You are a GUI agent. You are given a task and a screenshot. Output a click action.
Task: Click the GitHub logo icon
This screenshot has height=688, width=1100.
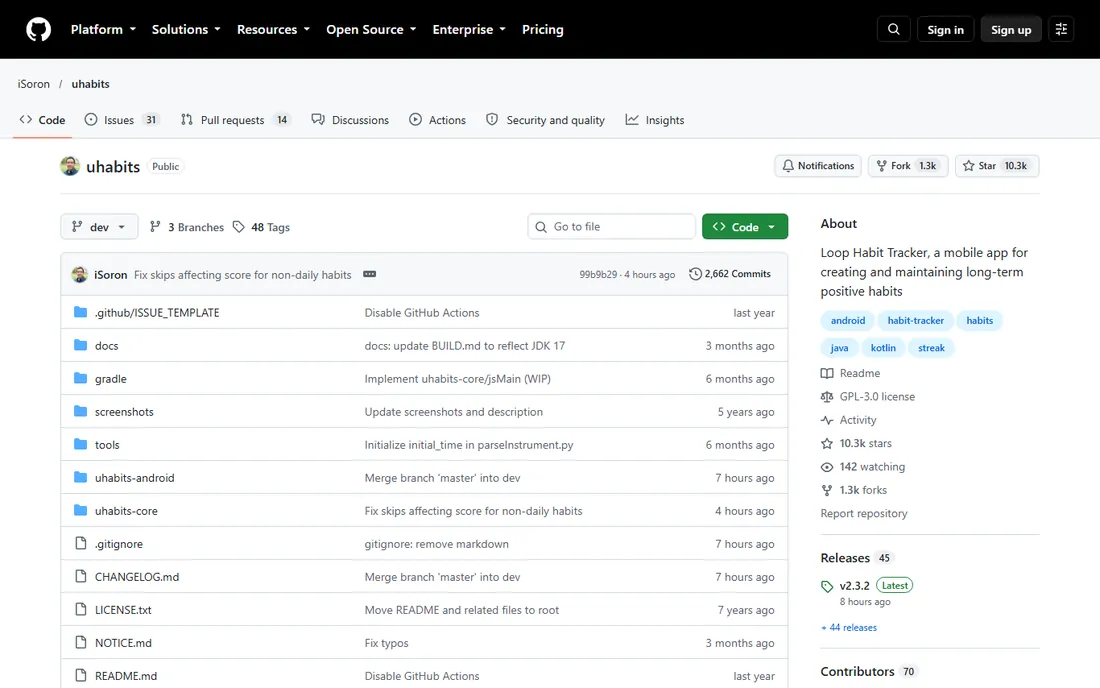tap(39, 29)
